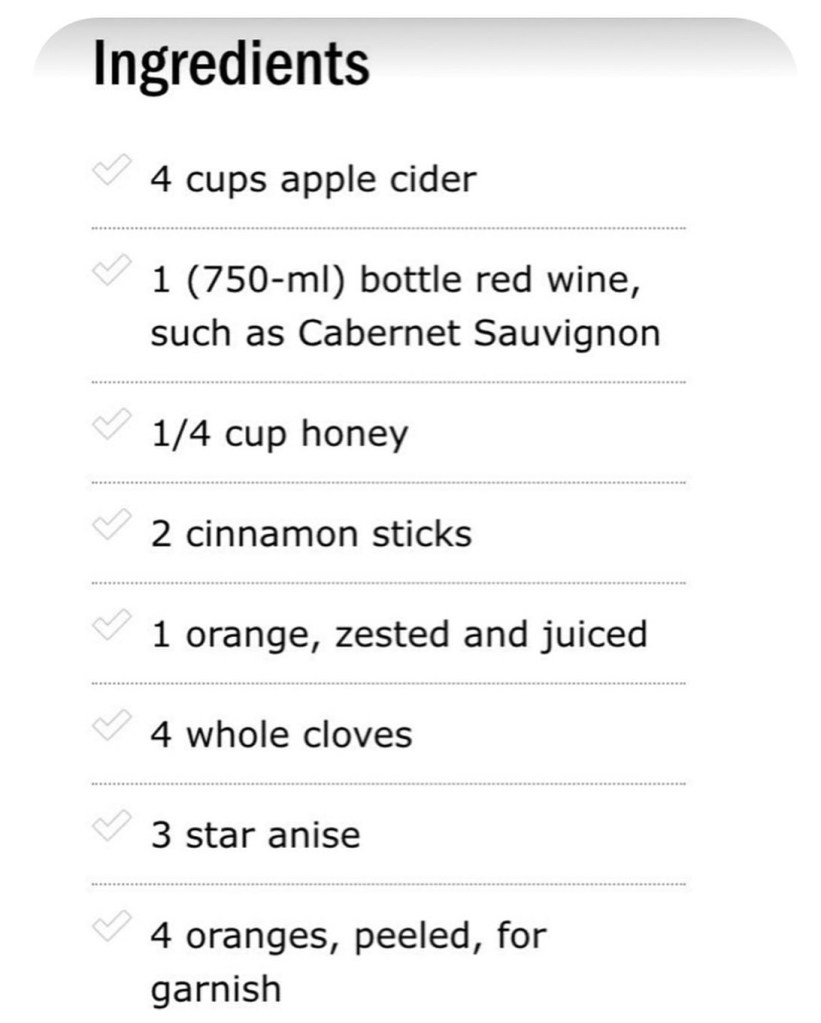The width and height of the screenshot is (821, 1023).
Task: Select the "3 star anise" text
Action: 255,835
